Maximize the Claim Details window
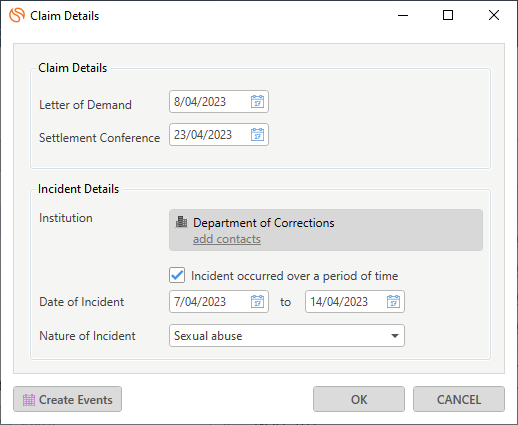Screen dimensions: 518x425 pos(448,15)
